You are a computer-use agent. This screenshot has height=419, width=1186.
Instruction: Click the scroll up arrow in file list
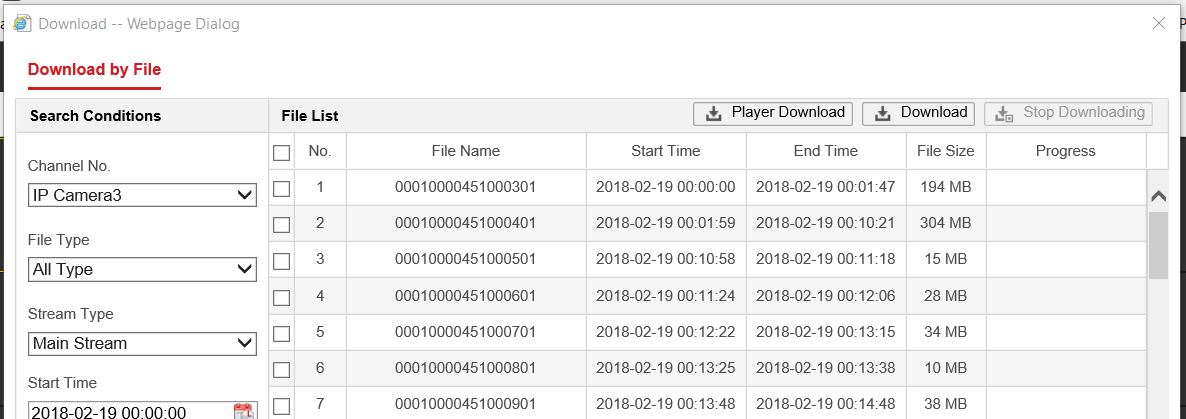pyautogui.click(x=1158, y=196)
